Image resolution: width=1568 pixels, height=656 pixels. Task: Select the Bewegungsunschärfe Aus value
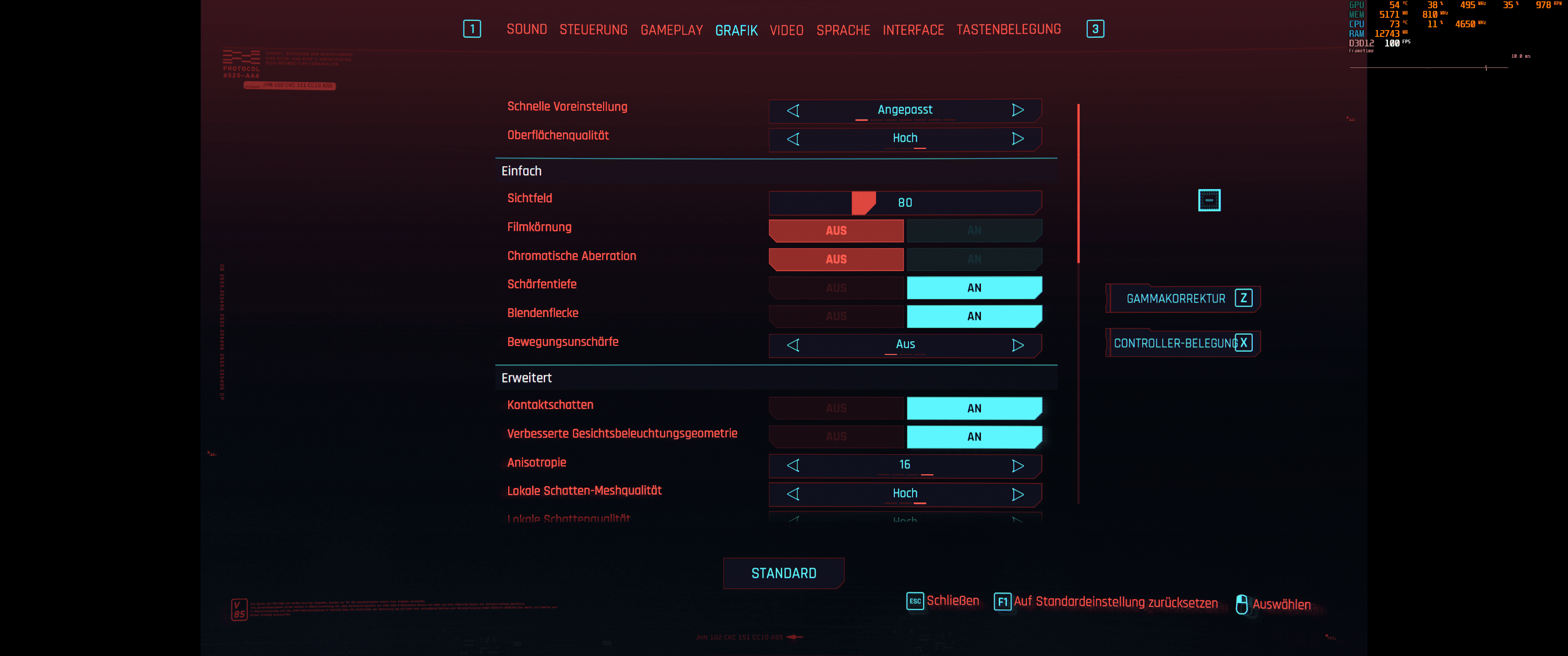point(905,344)
